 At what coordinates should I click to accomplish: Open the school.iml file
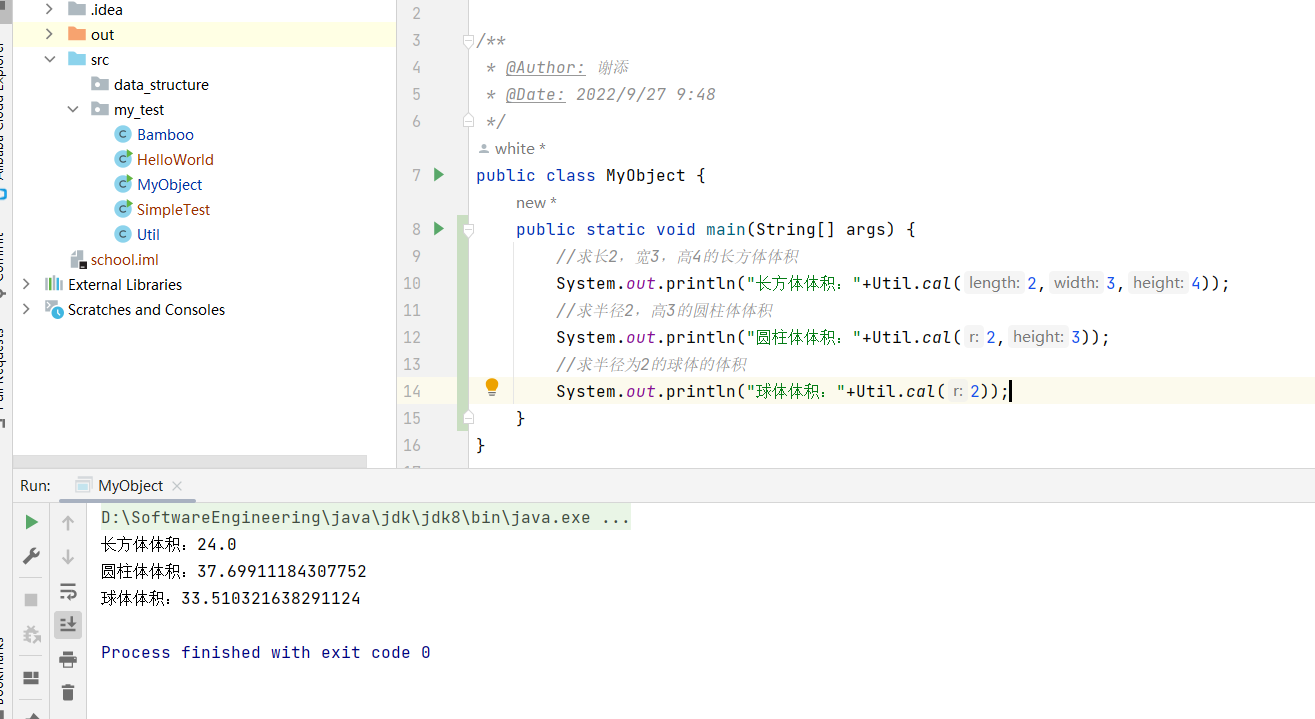click(x=124, y=259)
